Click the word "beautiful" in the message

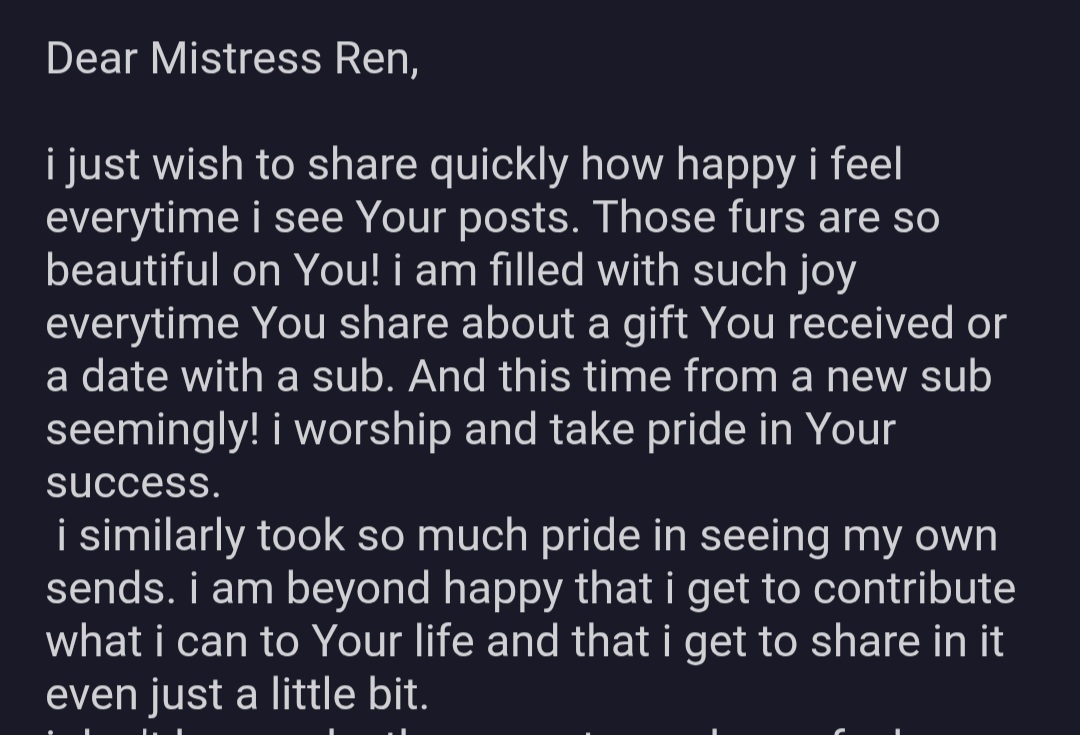coord(133,272)
